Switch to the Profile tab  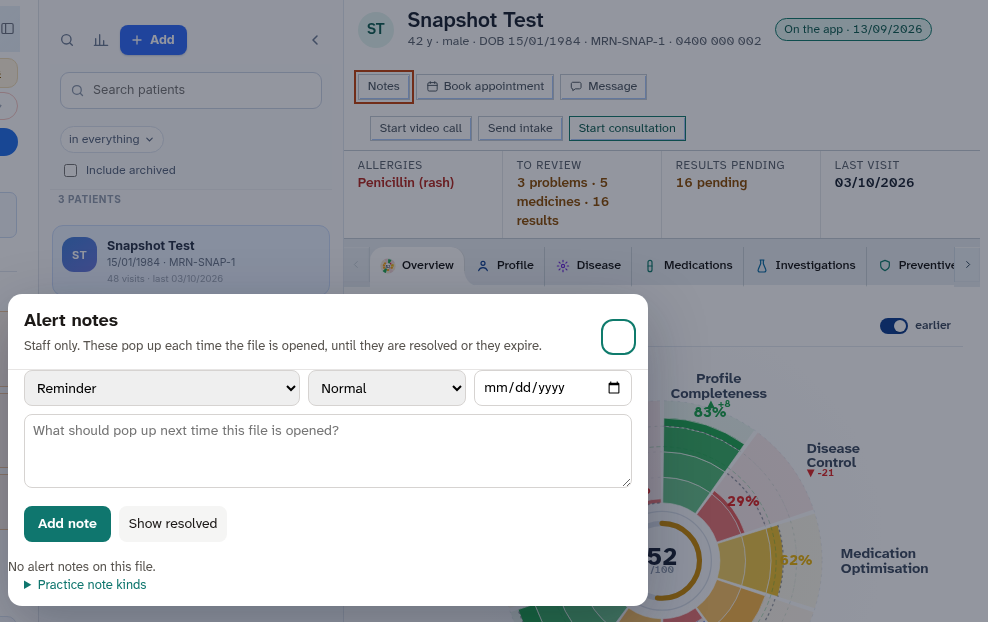point(505,265)
